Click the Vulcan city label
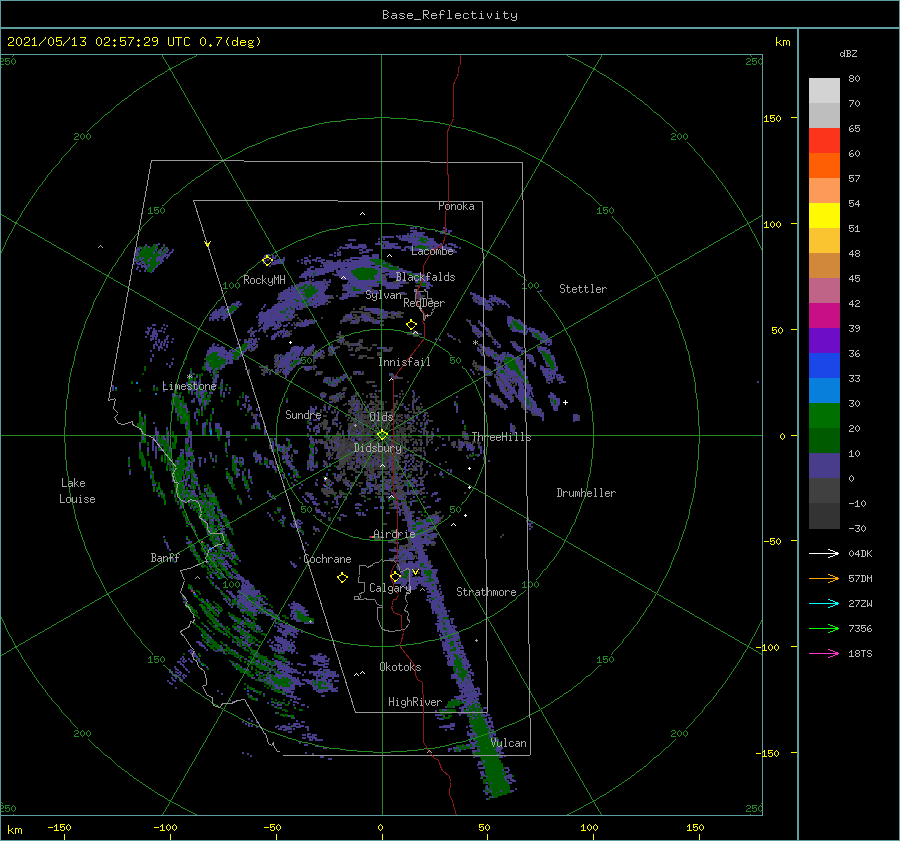This screenshot has height=841, width=900. pyautogui.click(x=509, y=743)
